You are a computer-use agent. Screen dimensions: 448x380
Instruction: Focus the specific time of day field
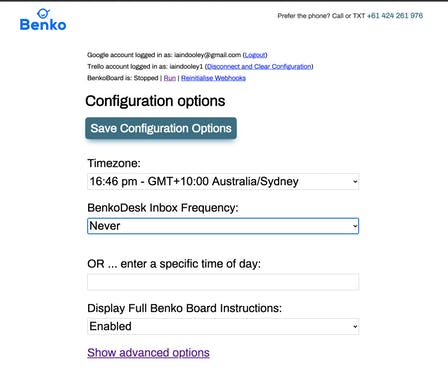coord(223,282)
